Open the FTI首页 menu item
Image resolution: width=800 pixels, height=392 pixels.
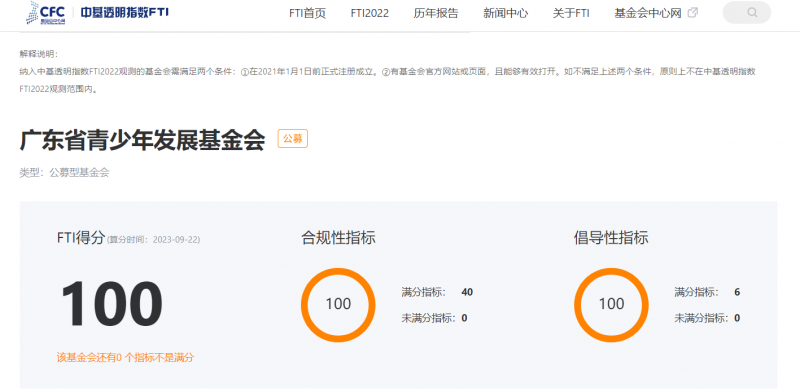pyautogui.click(x=307, y=13)
